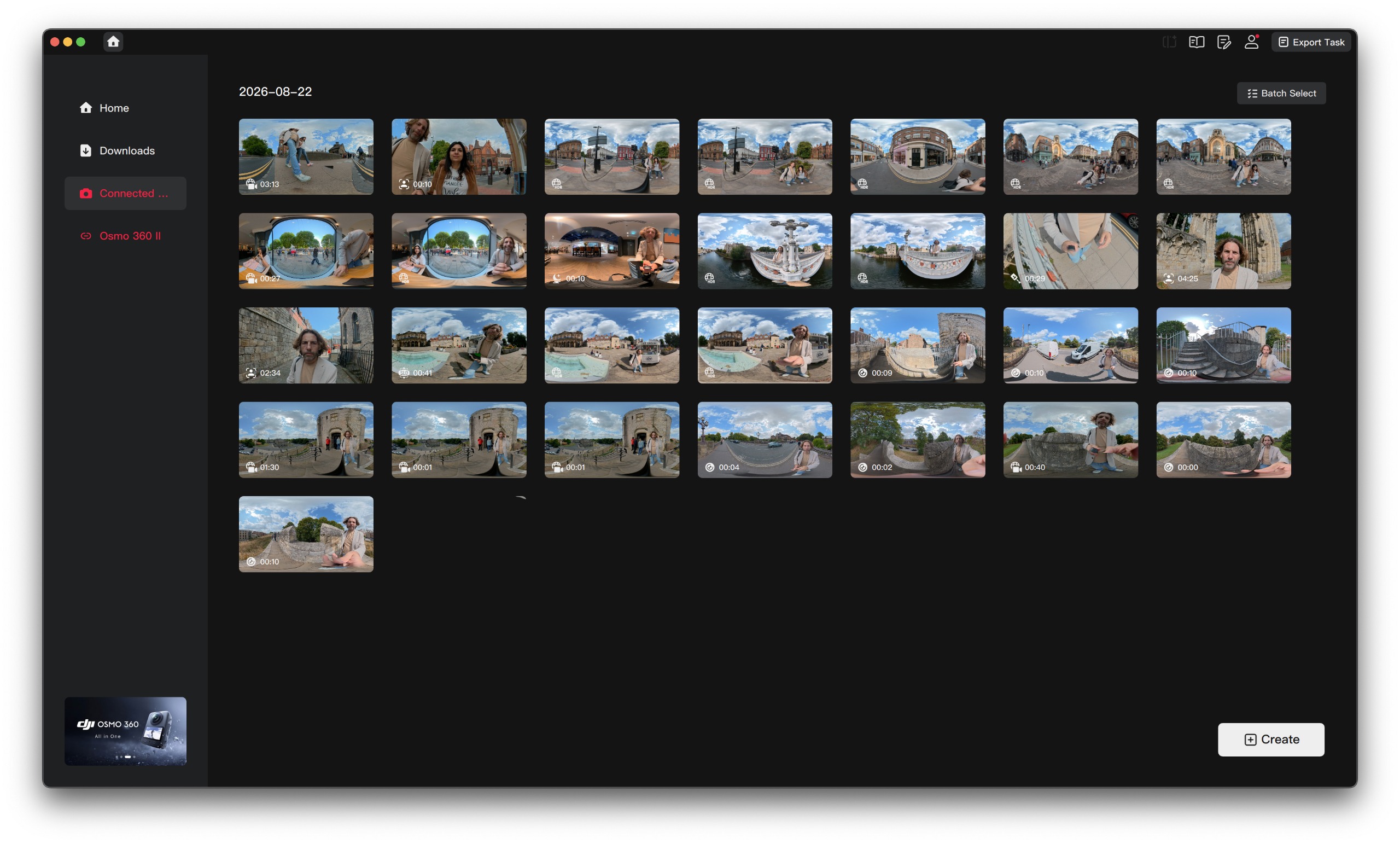Click the checklist icon in Batch Select

point(1252,93)
